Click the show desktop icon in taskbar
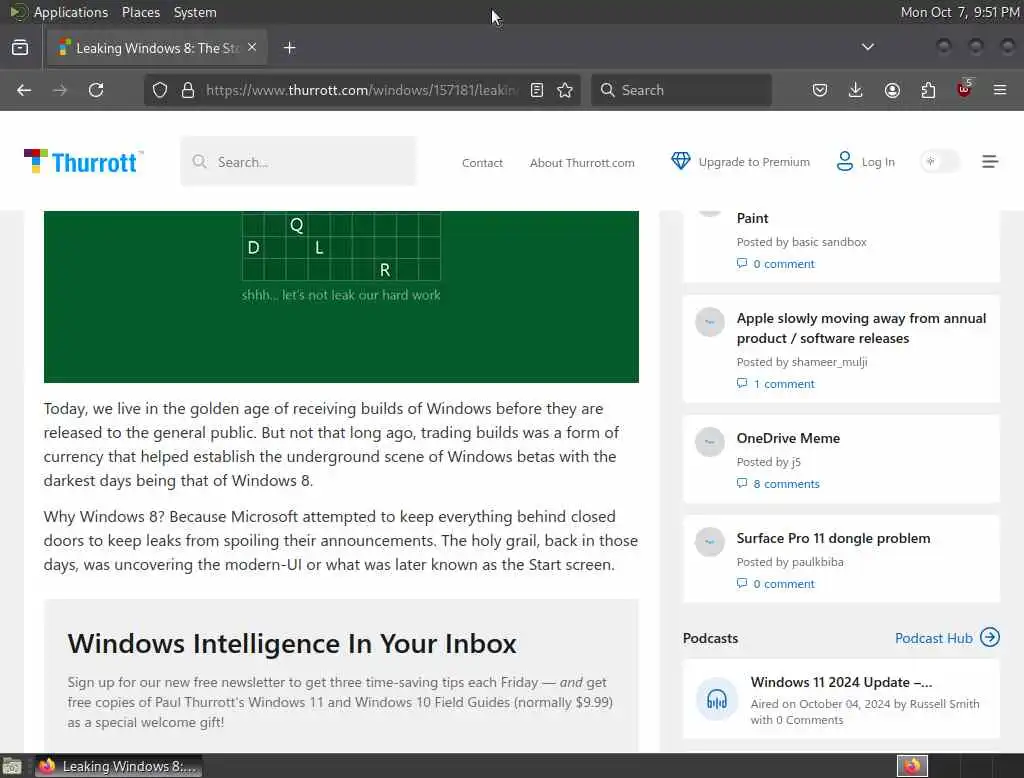Screen dimensions: 1024x778 pyautogui.click(x=12, y=766)
